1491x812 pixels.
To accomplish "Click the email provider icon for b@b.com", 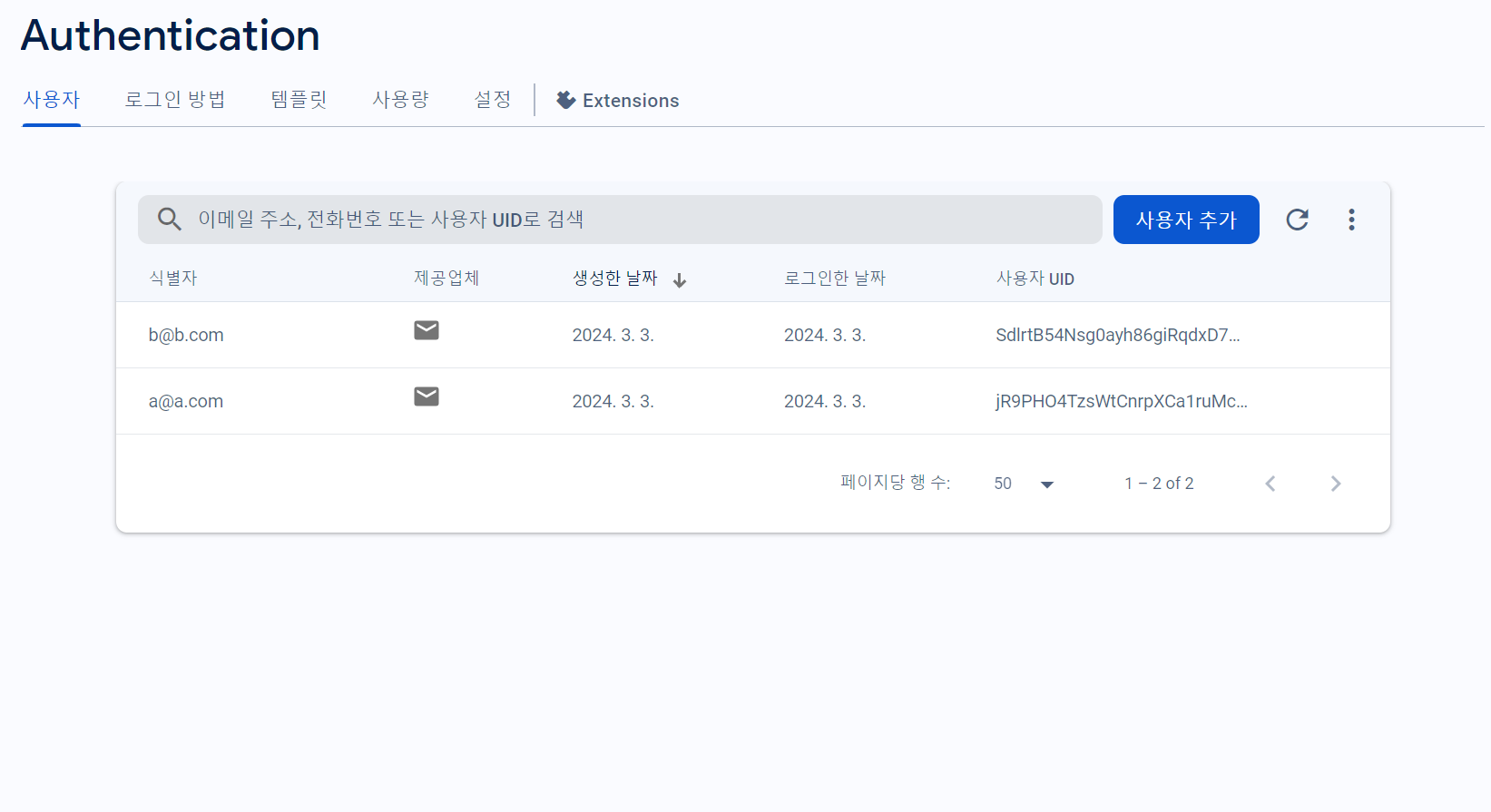I will coord(427,330).
